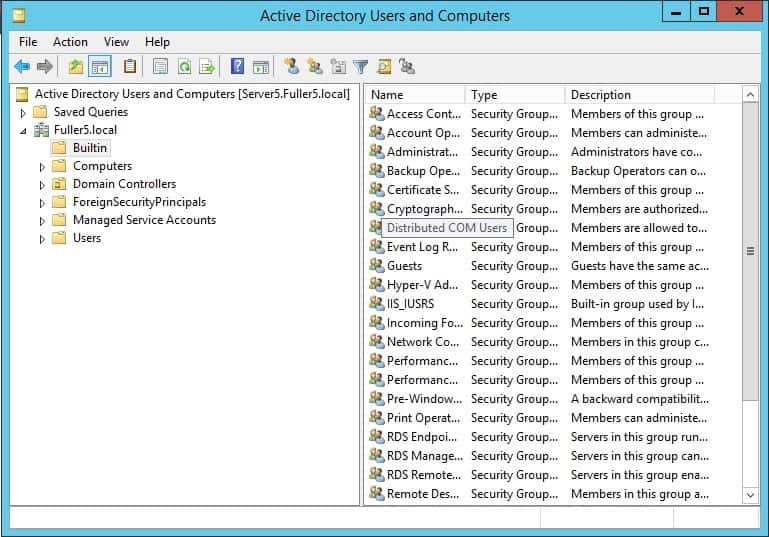Expand the ForeignSecurityPrincipals container
769x537 pixels.
[x=42, y=203]
